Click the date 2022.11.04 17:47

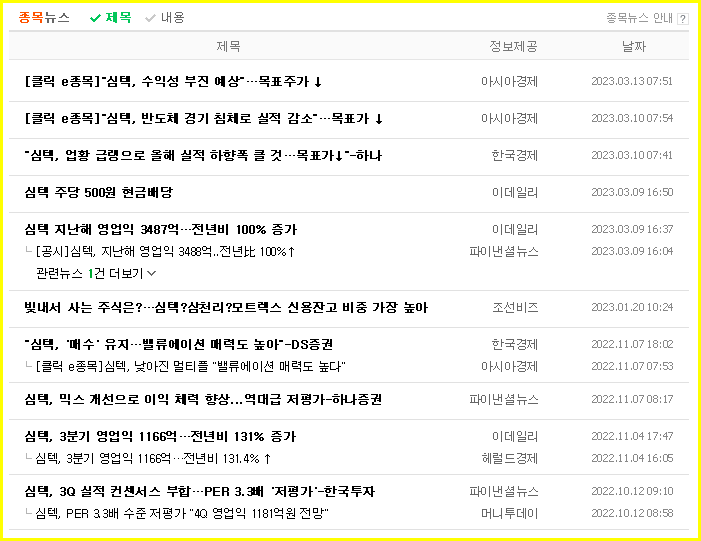click(x=632, y=437)
